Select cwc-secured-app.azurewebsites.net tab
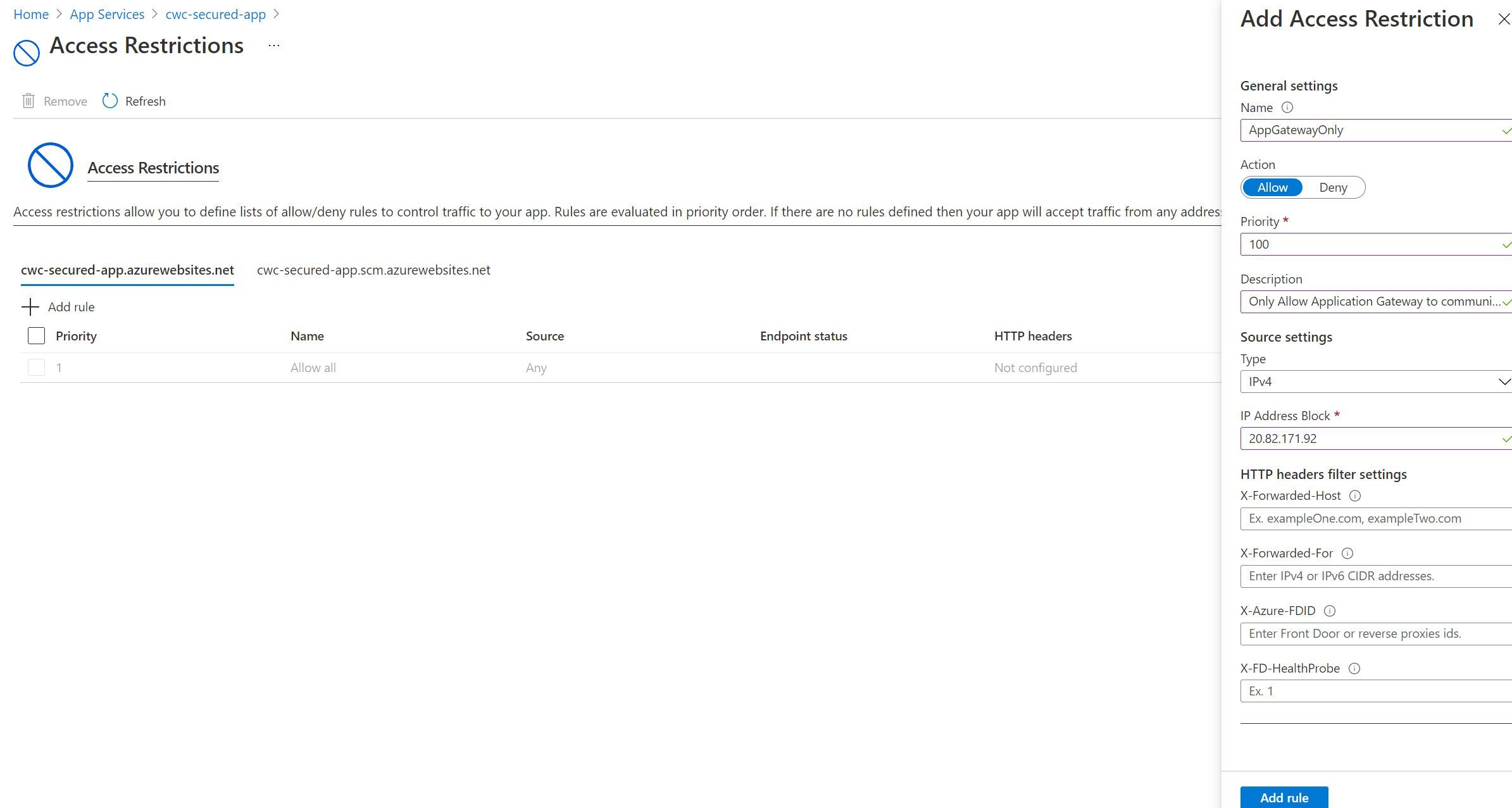Screen dimensions: 1512x808 pyautogui.click(x=128, y=269)
